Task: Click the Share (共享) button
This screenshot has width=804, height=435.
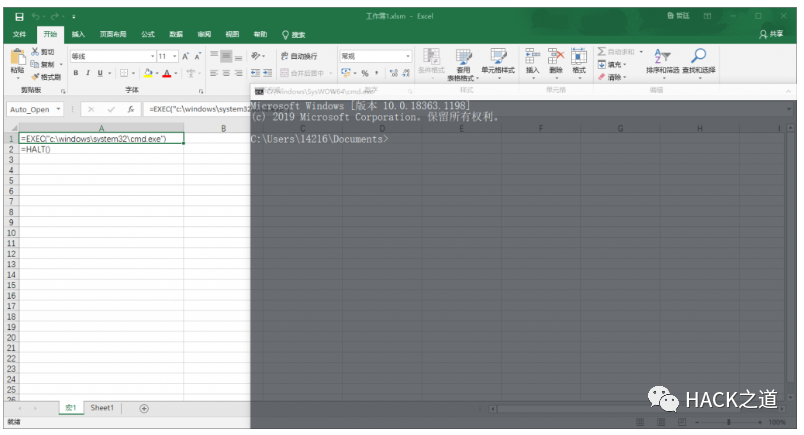Action: tap(771, 34)
